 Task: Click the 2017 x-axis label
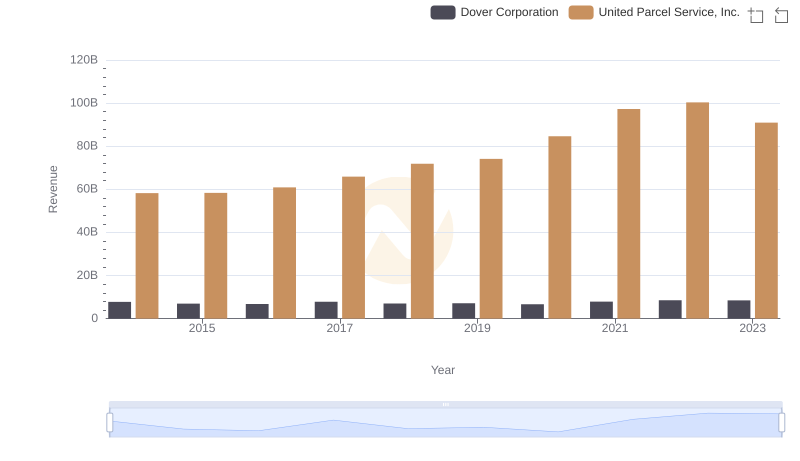coord(340,328)
